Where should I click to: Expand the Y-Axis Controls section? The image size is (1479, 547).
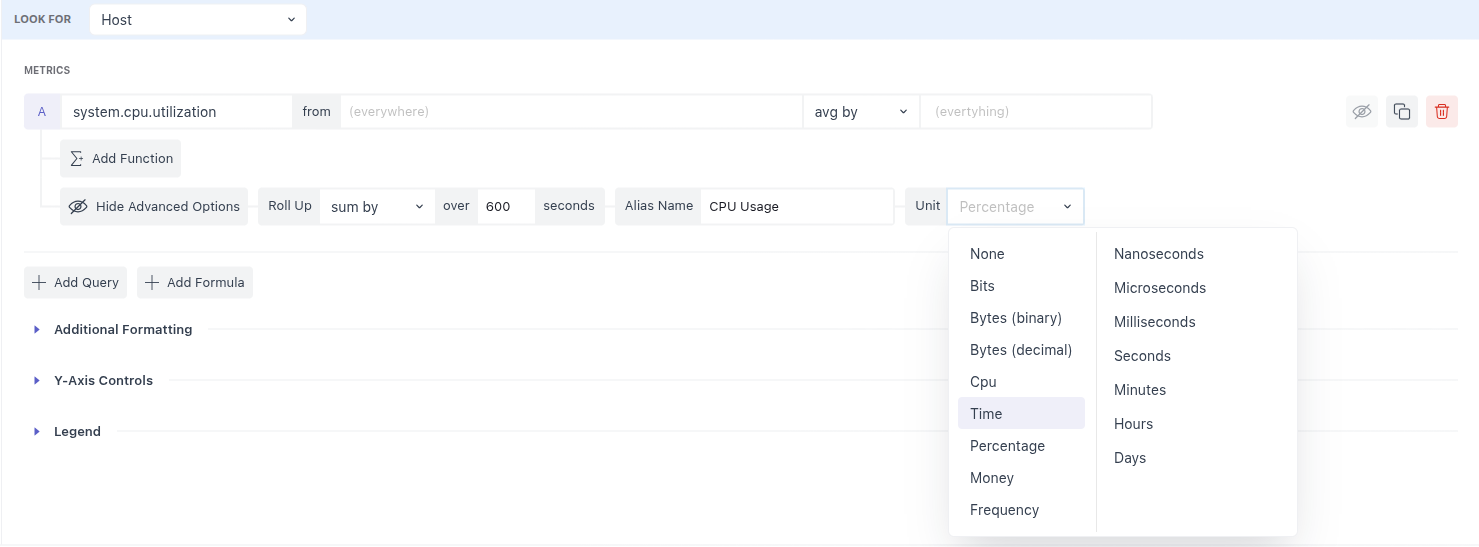103,380
